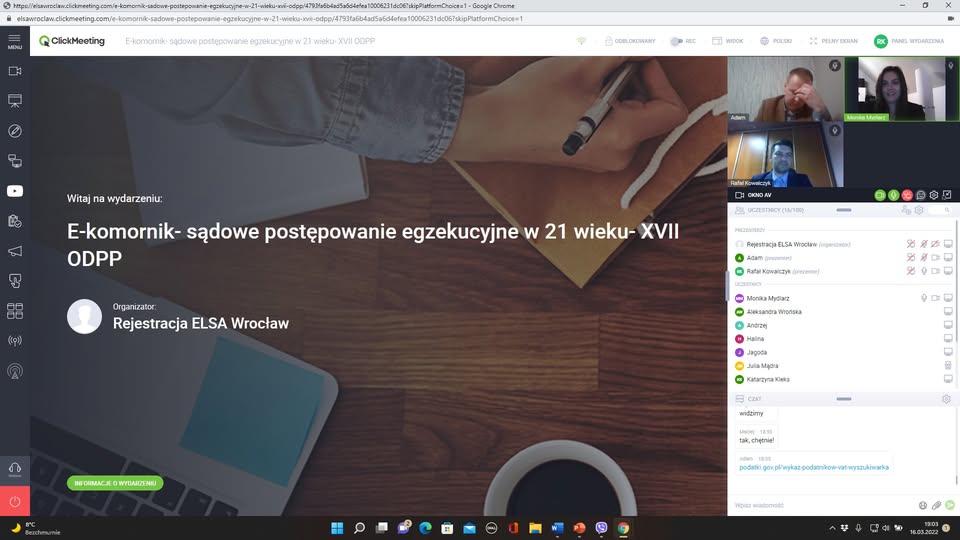Image resolution: width=960 pixels, height=540 pixels.
Task: Open participants settings gear icon
Action: 919,210
